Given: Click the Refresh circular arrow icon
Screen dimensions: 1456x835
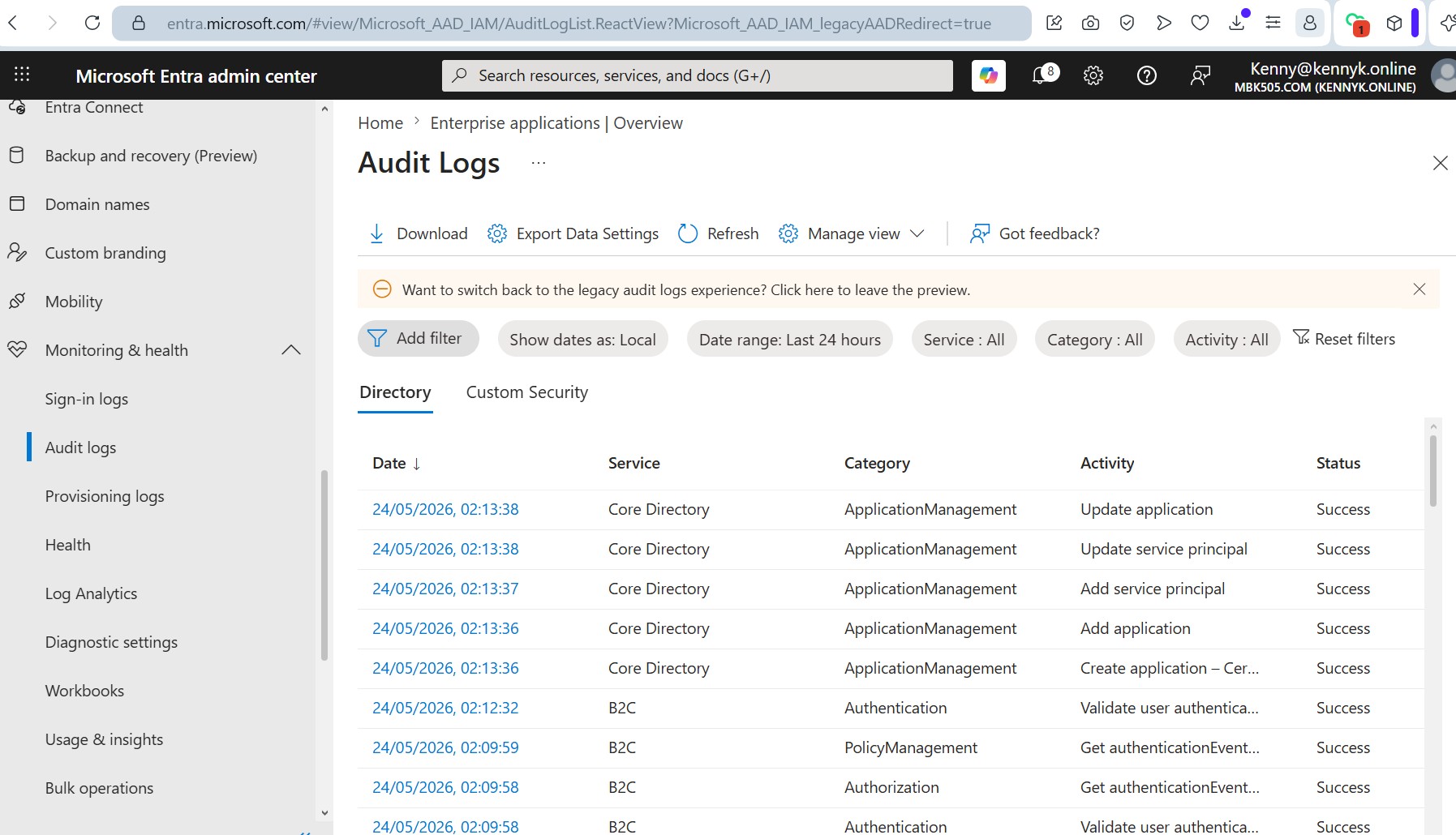Looking at the screenshot, I should pos(688,233).
